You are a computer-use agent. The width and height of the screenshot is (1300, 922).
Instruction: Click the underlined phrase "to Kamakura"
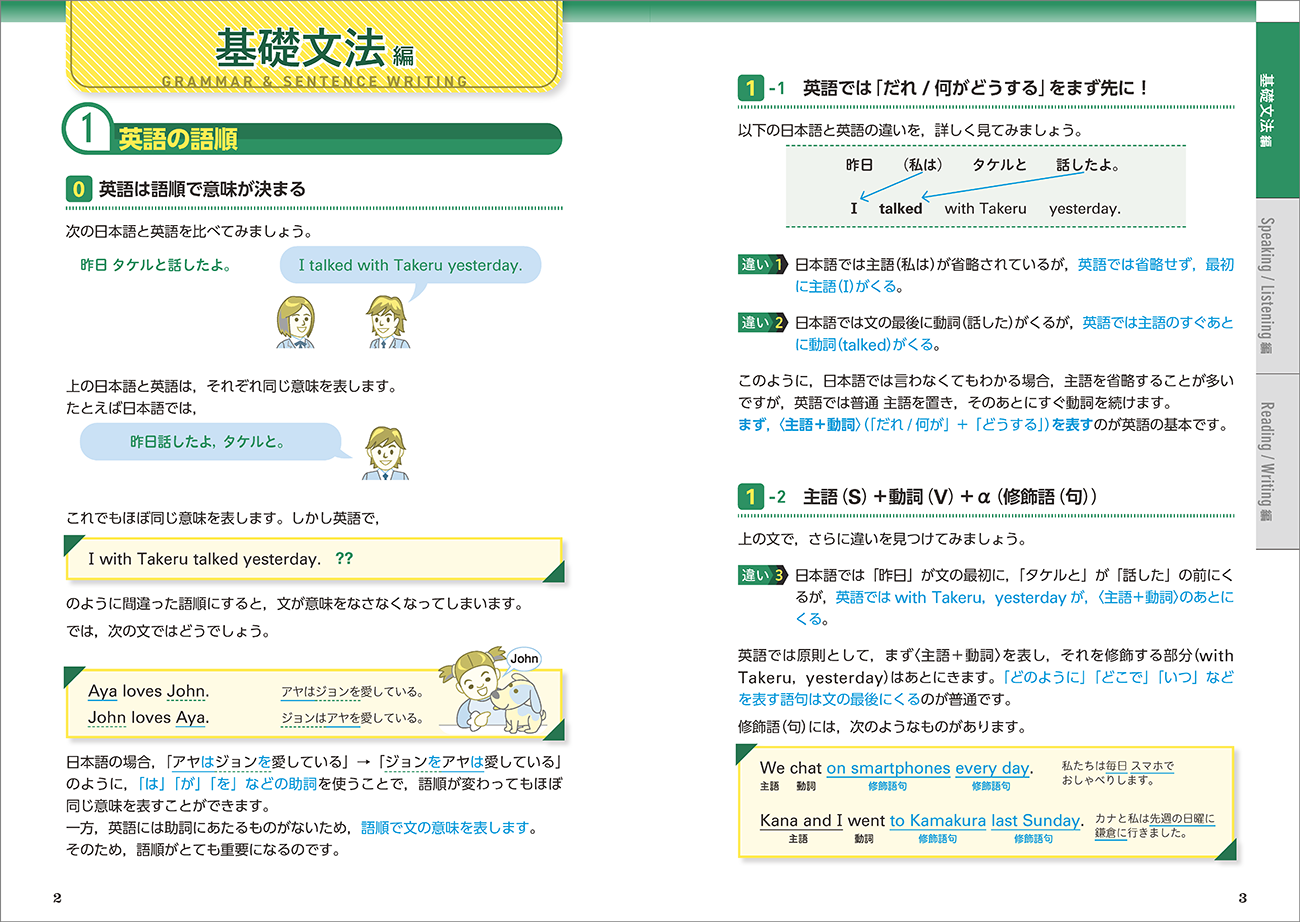coord(938,821)
